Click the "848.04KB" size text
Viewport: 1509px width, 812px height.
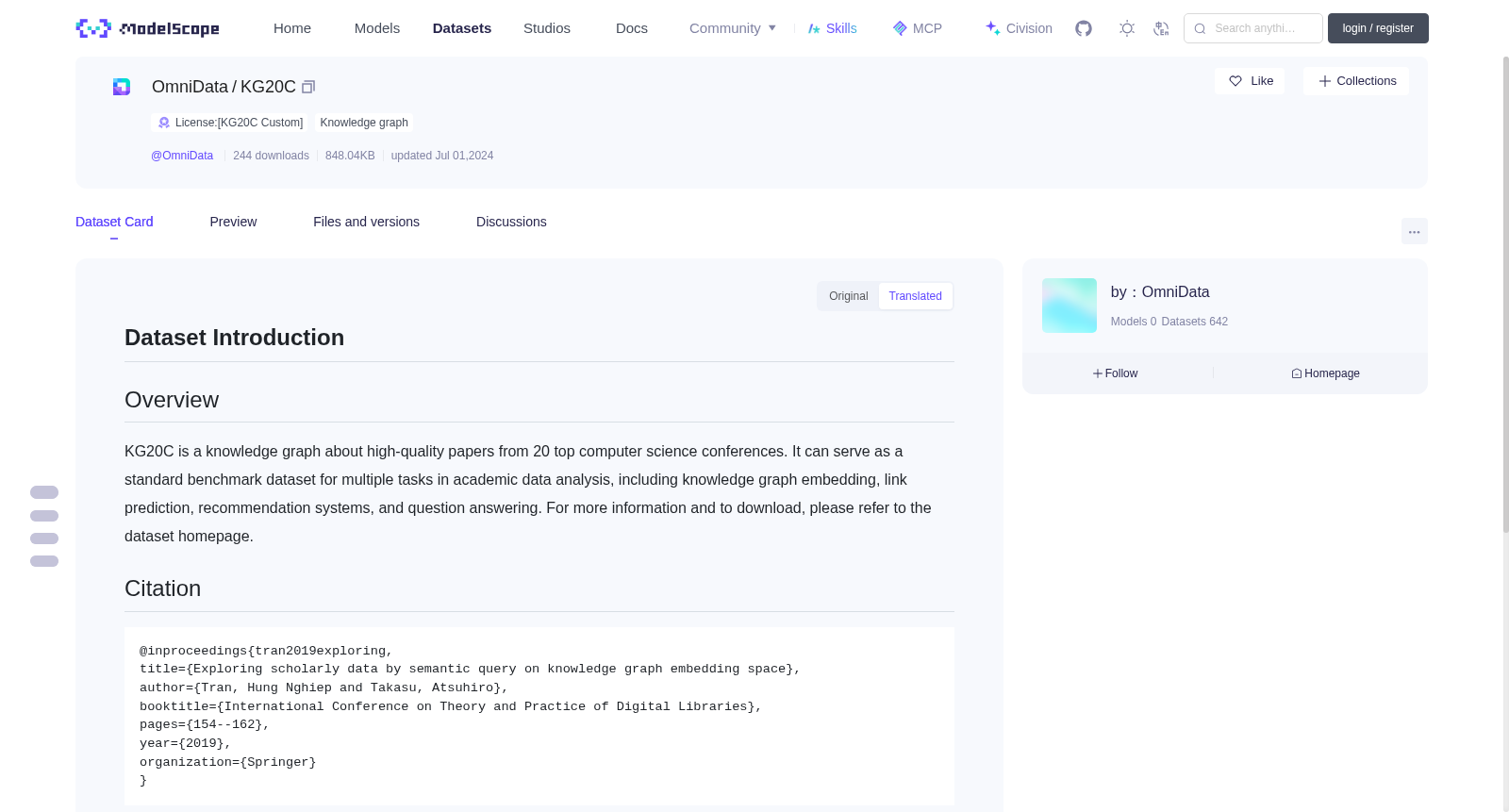350,156
